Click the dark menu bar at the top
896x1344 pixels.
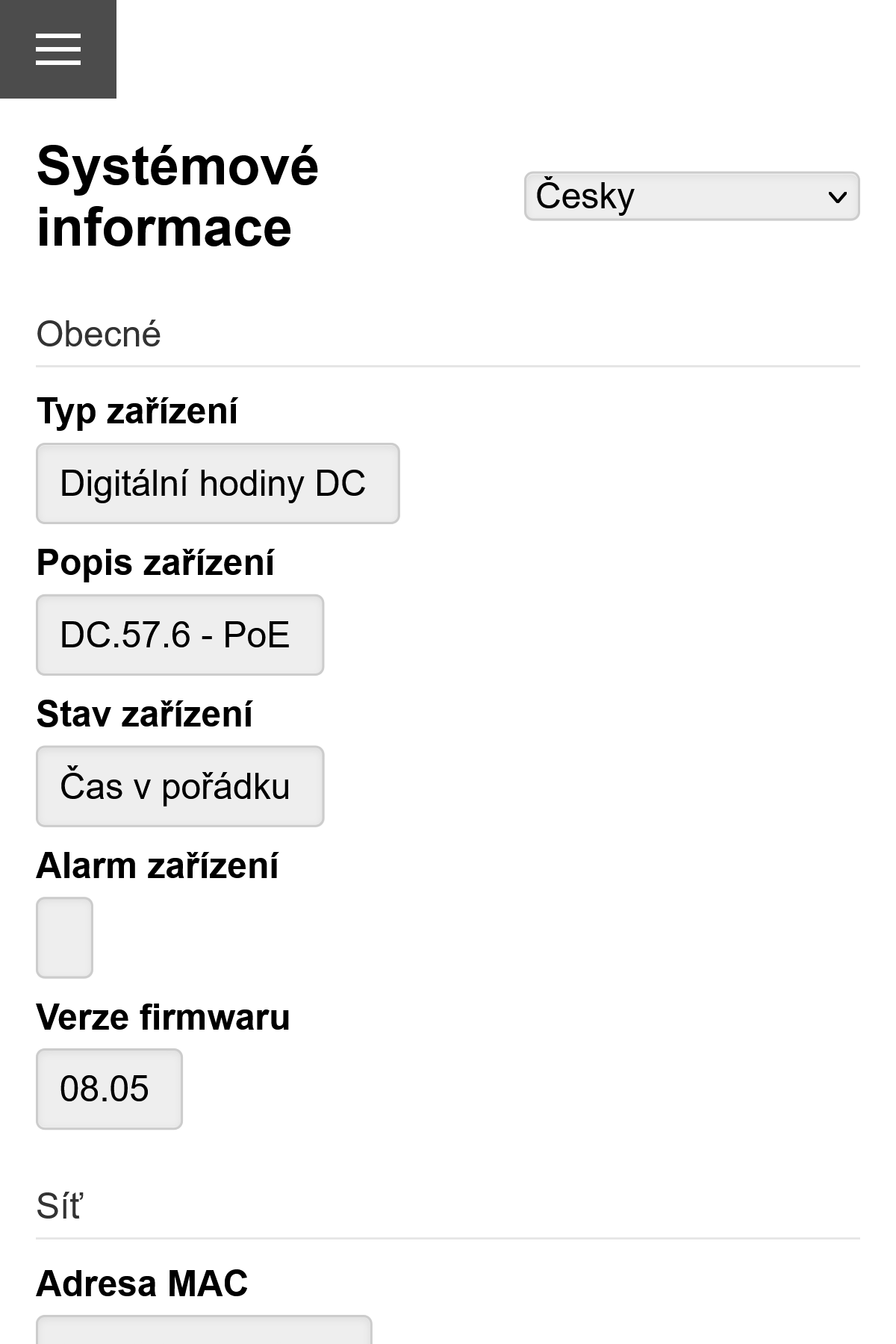57,48
